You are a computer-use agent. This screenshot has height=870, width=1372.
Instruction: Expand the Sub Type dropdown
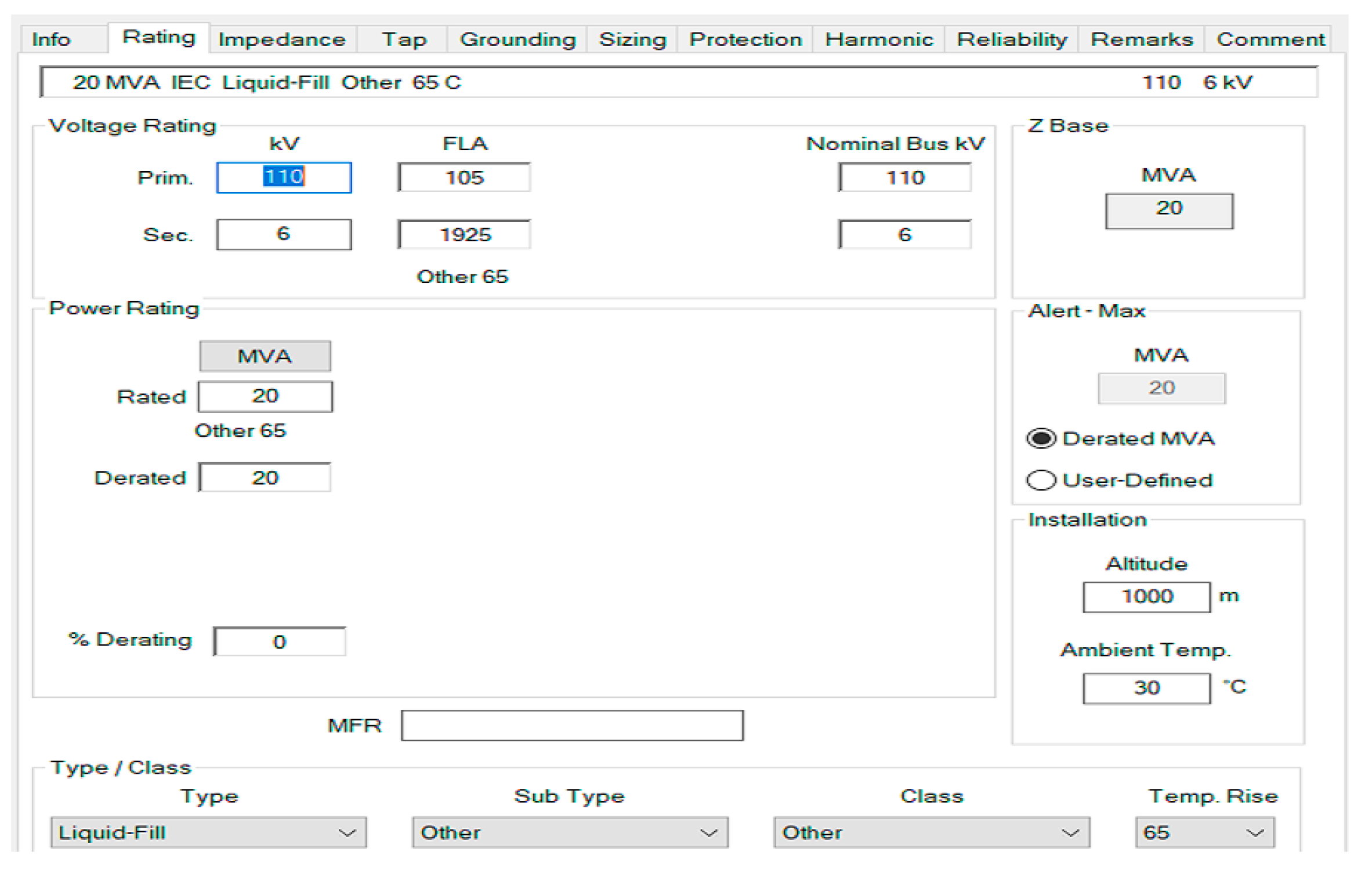point(570,833)
